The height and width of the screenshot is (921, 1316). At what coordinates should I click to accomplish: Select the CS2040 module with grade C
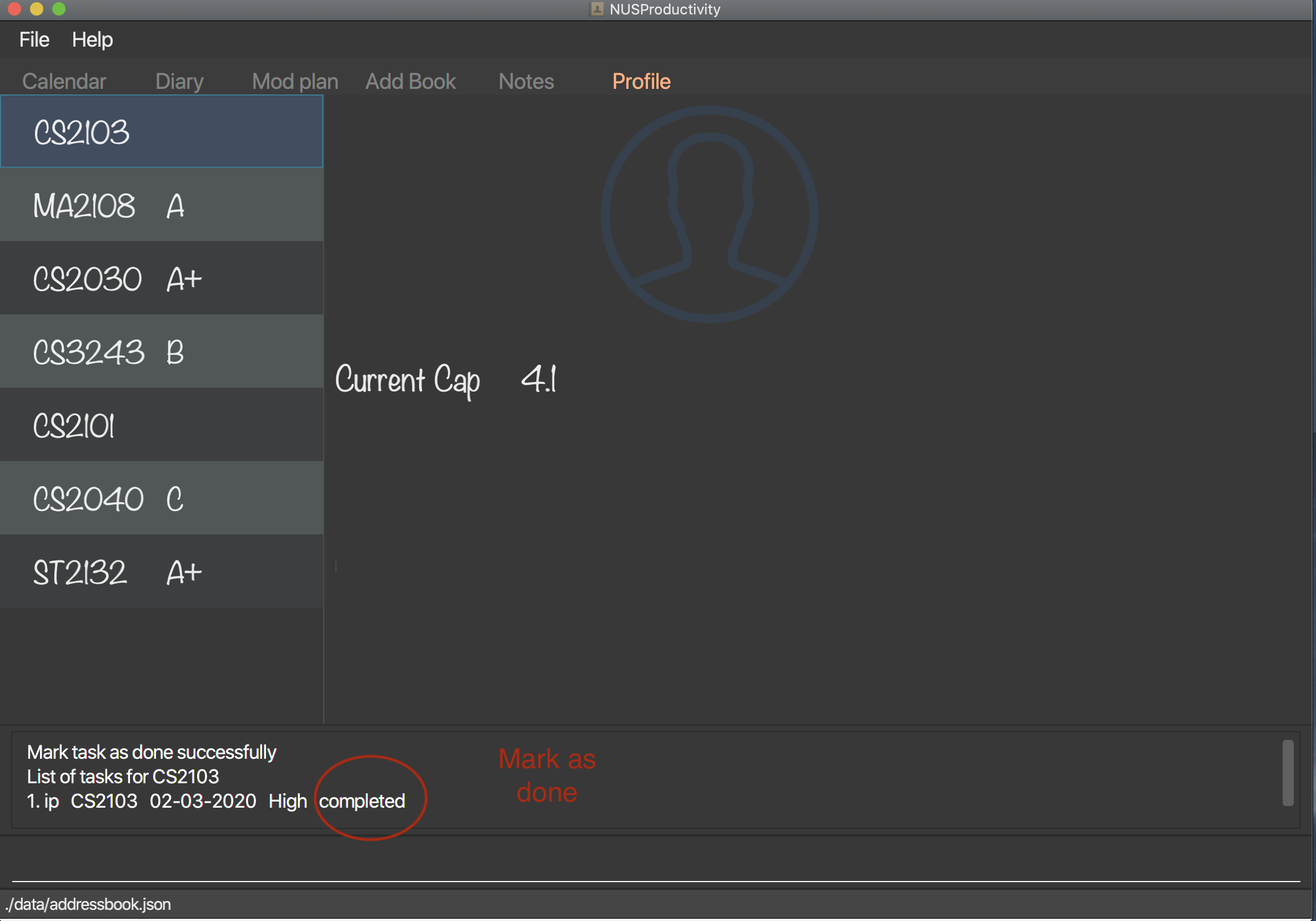(162, 498)
